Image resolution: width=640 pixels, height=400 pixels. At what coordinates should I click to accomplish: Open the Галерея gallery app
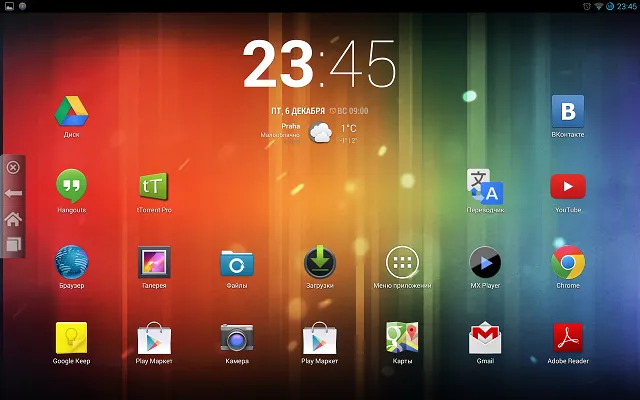[x=154, y=262]
